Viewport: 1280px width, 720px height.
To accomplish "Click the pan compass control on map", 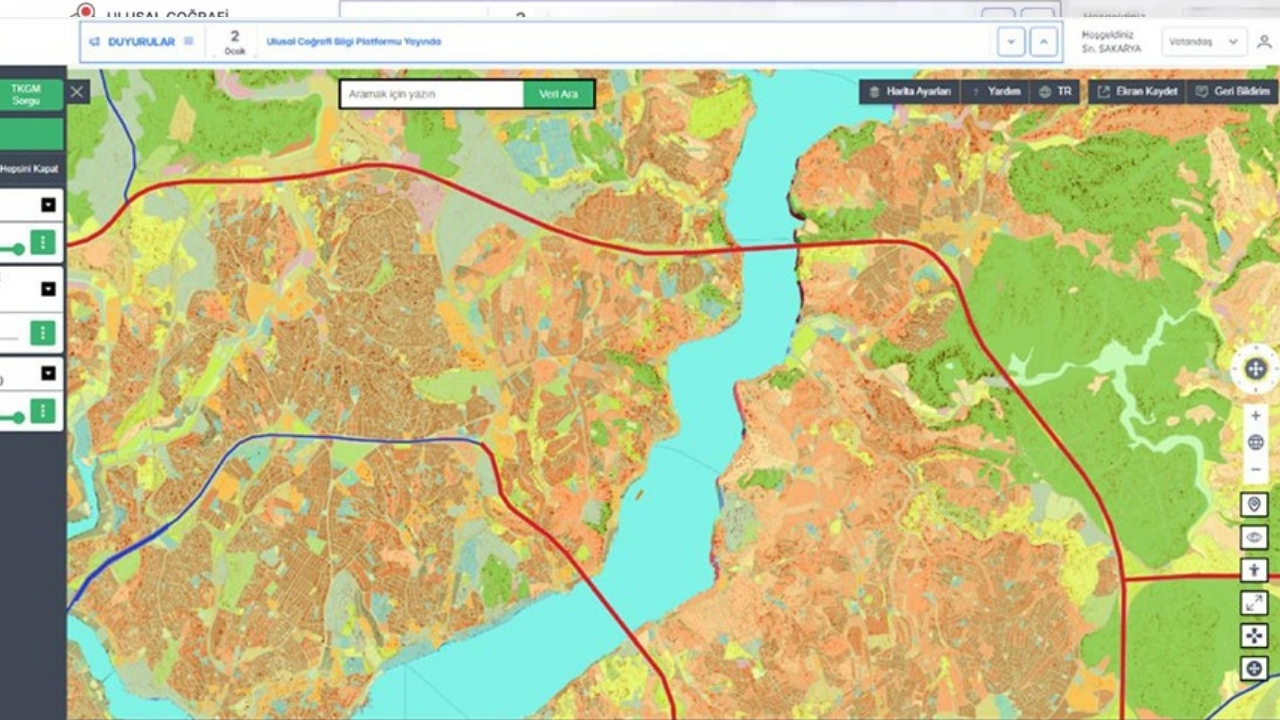I will click(x=1255, y=369).
